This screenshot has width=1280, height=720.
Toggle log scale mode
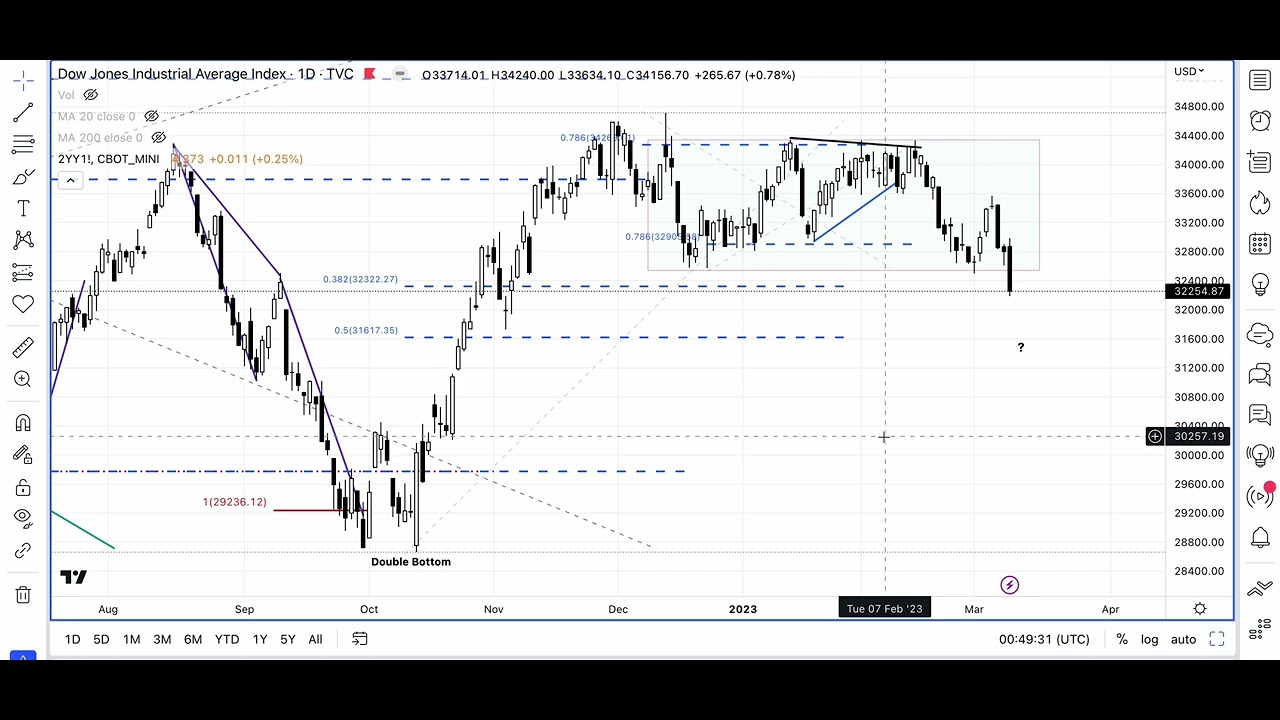click(1150, 639)
